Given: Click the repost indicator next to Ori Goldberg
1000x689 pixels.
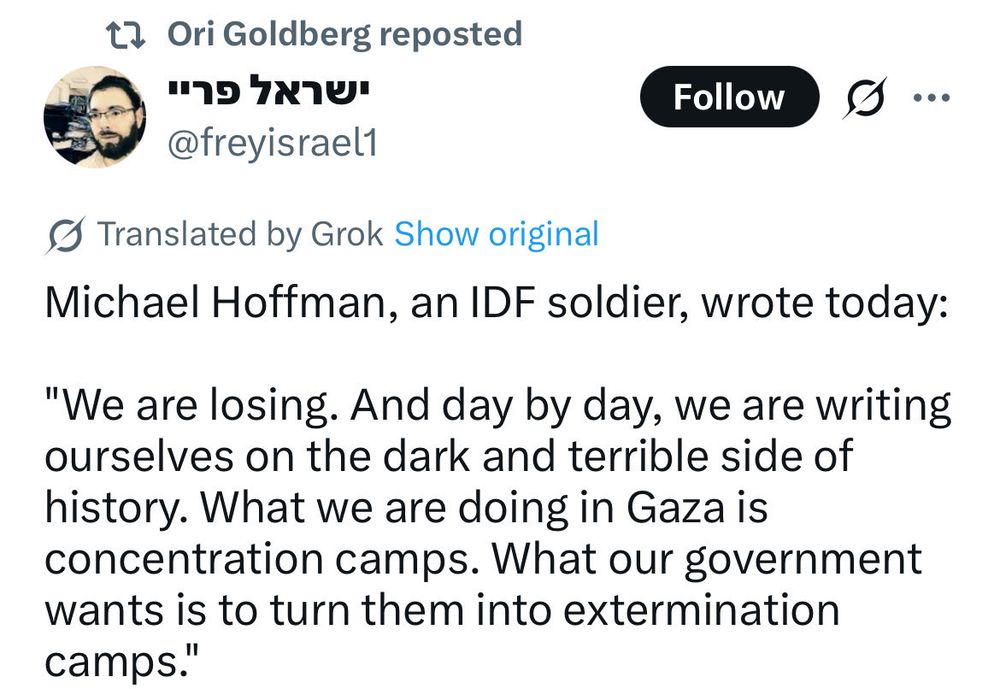Looking at the screenshot, I should click(125, 32).
